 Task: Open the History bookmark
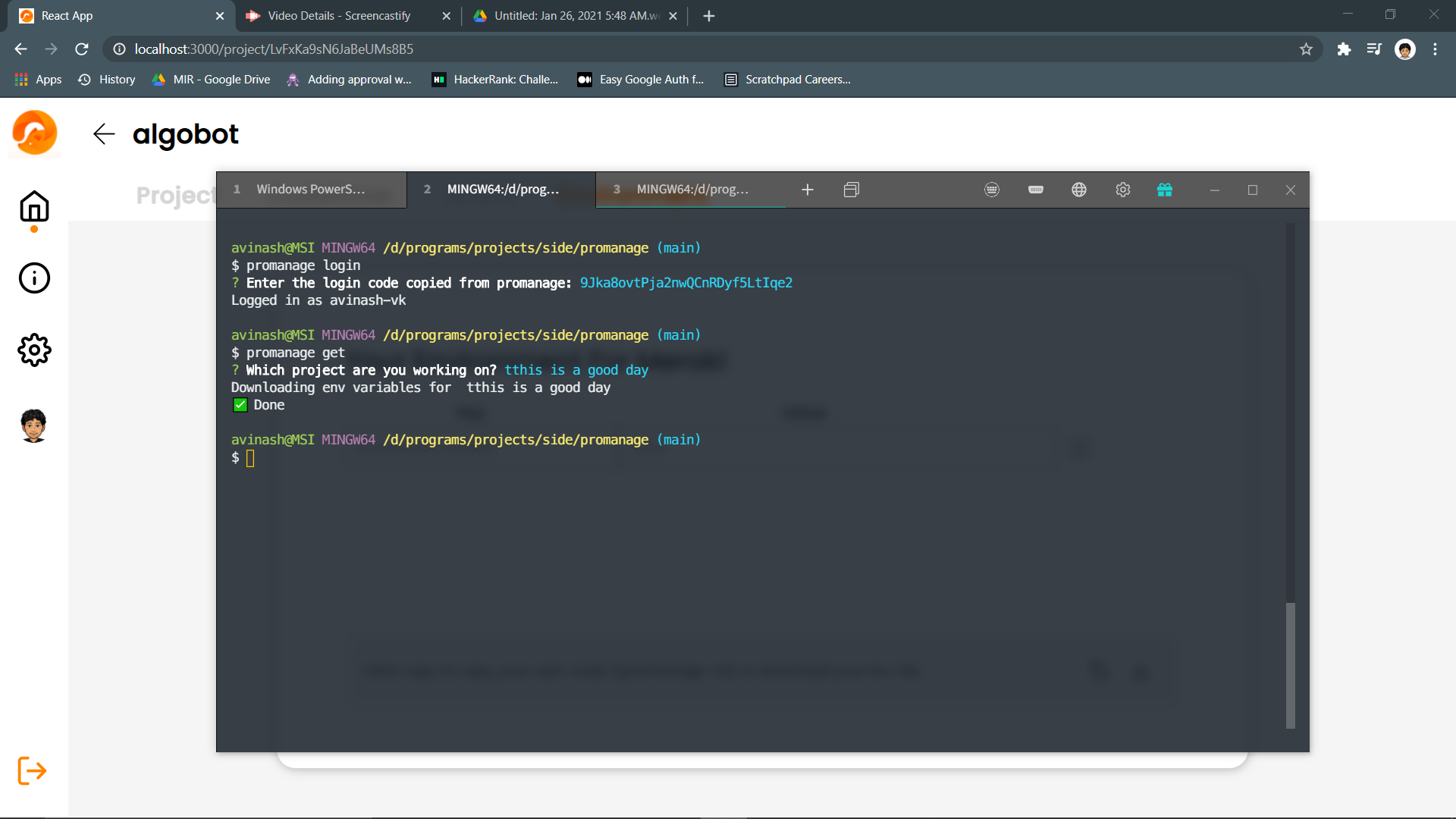coord(107,80)
